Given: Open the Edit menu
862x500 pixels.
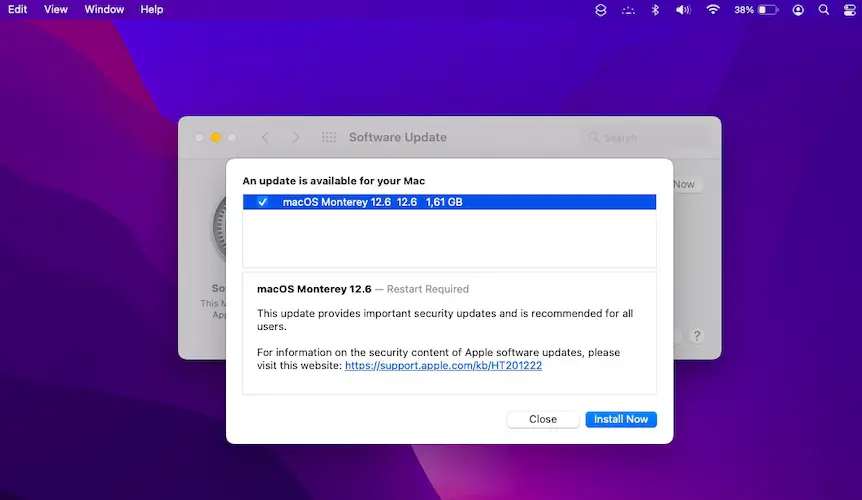Looking at the screenshot, I should click(x=18, y=9).
